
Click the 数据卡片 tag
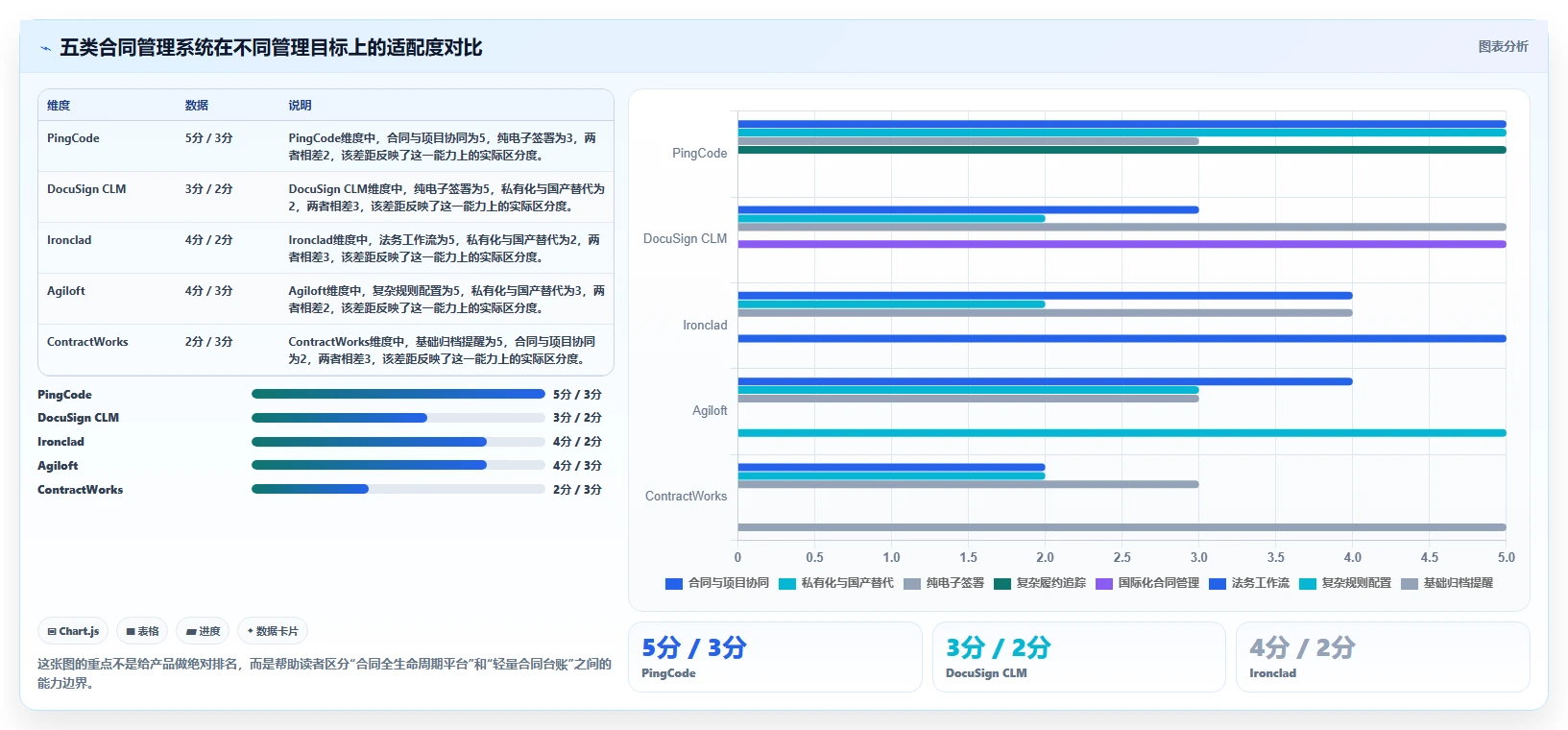point(273,631)
